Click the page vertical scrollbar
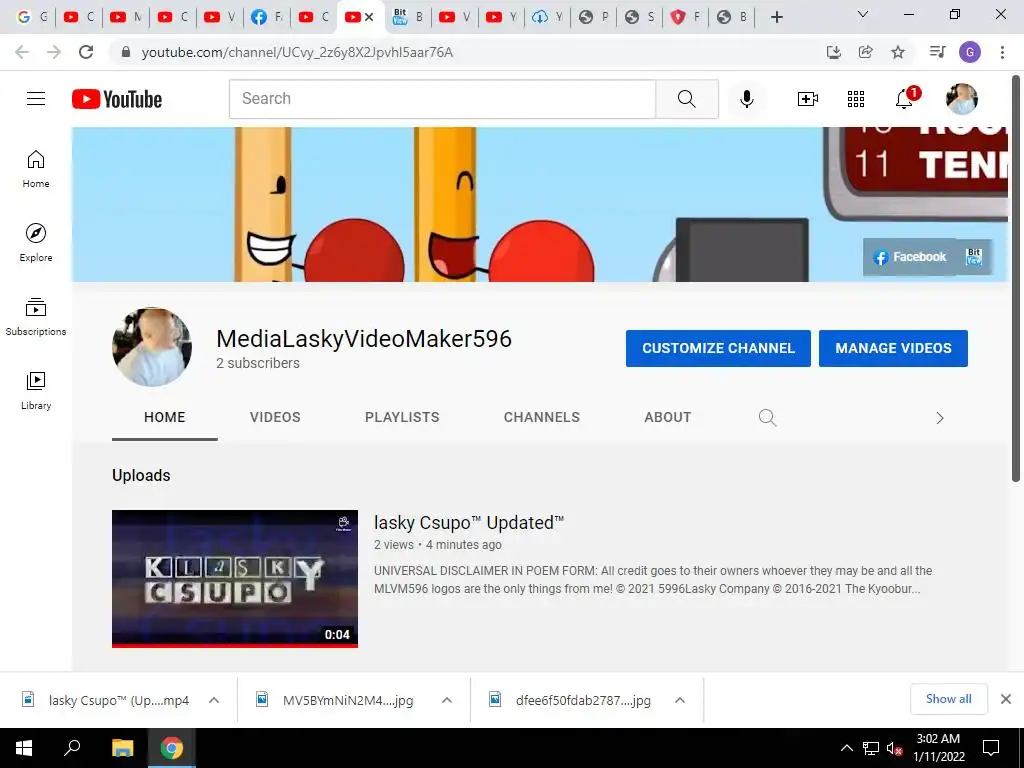1024x768 pixels. [1016, 278]
